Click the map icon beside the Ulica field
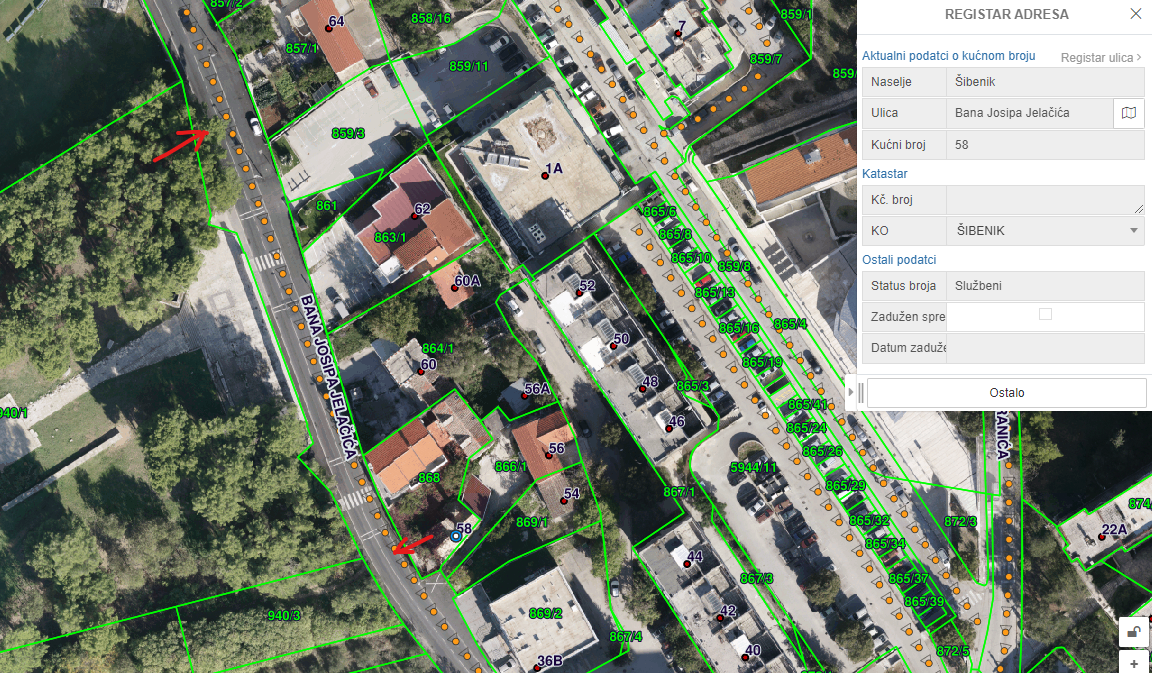The width and height of the screenshot is (1152, 673). (x=1129, y=113)
